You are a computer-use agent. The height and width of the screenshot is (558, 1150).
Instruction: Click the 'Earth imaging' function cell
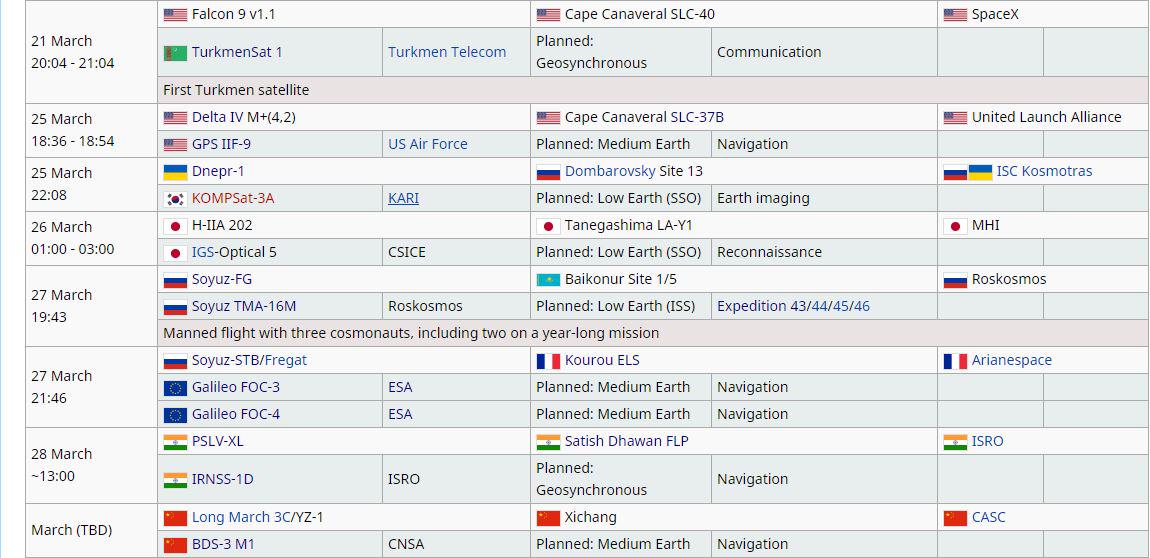824,199
